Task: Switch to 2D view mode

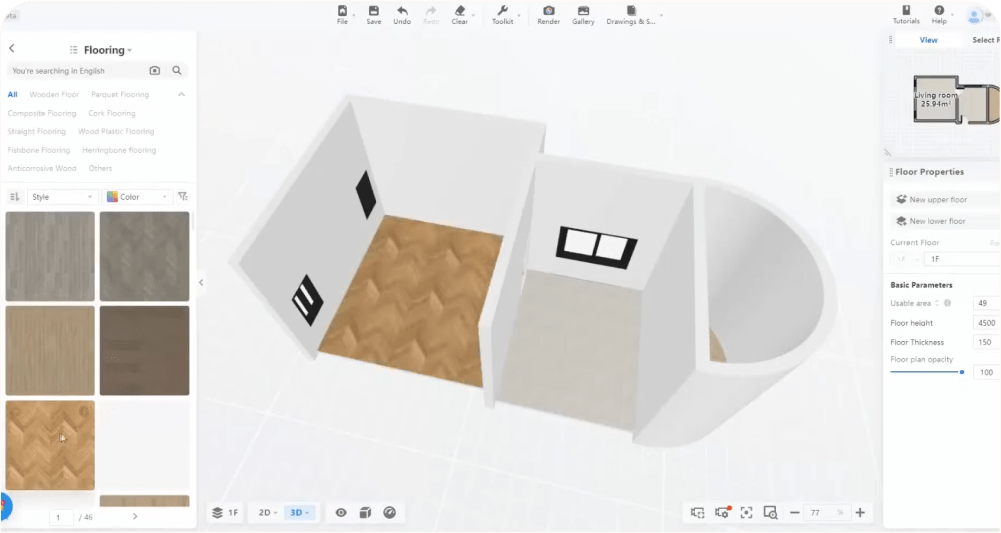Action: click(x=267, y=513)
